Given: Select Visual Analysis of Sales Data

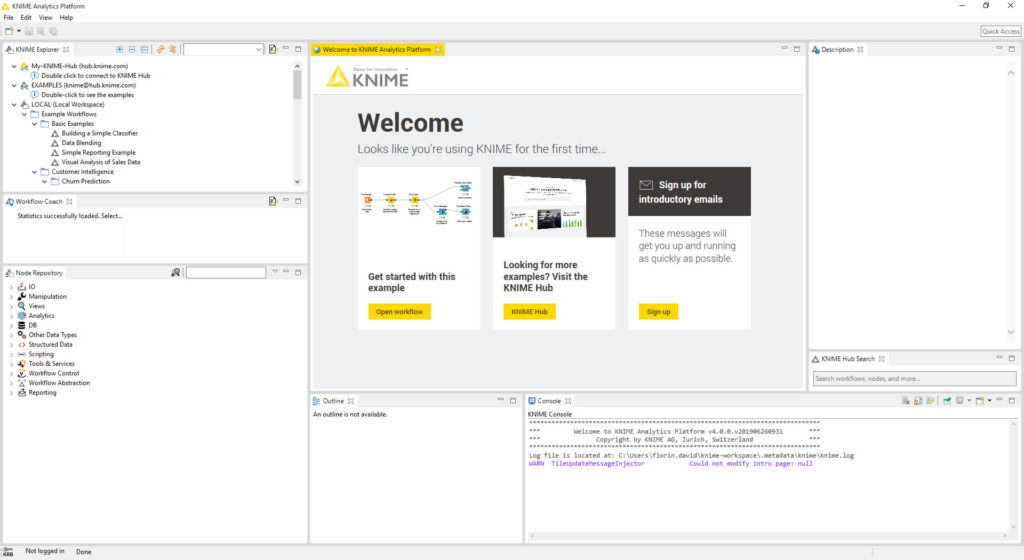Looking at the screenshot, I should [101, 162].
